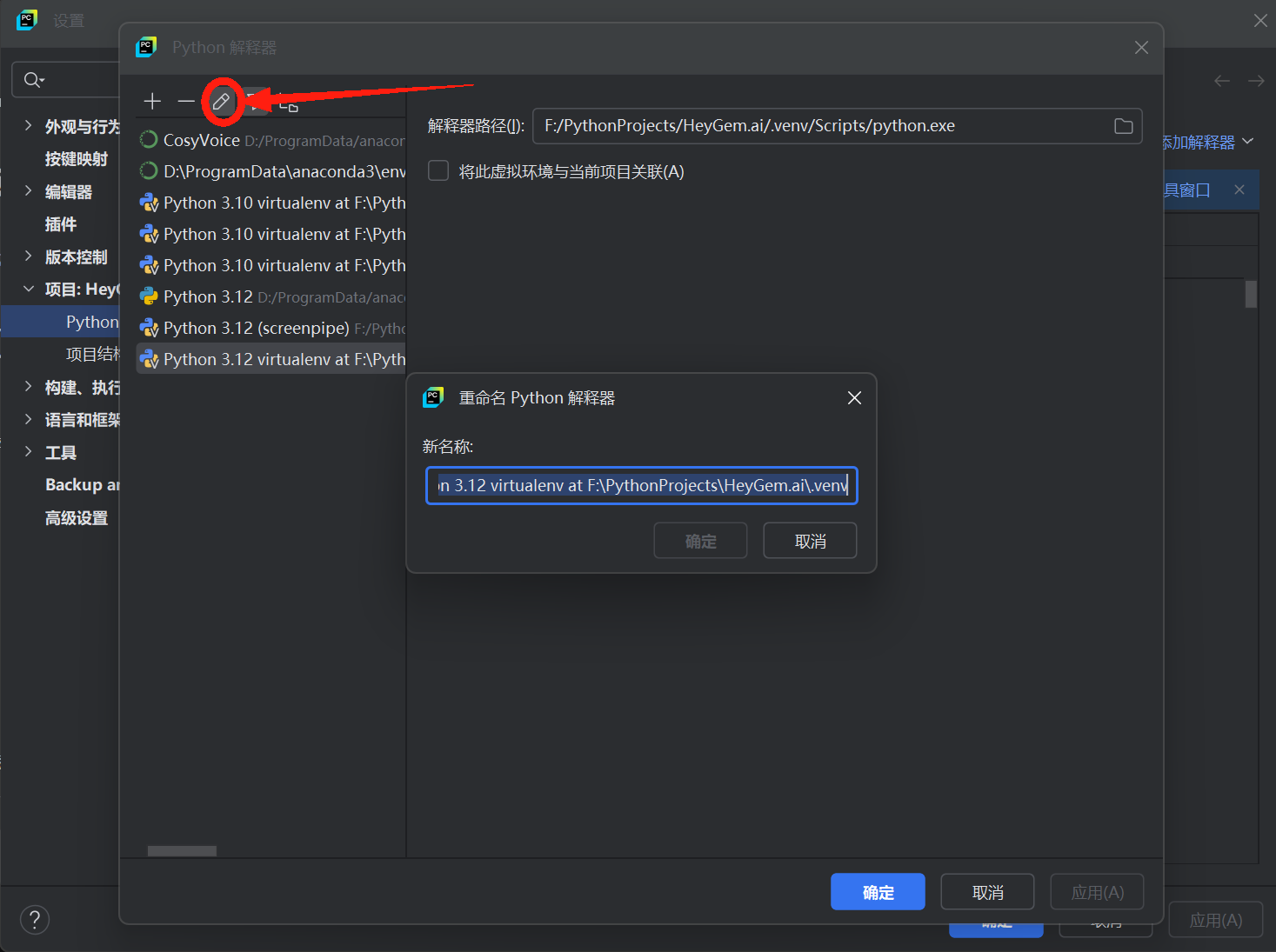1276x952 pixels.
Task: Expand the 外观与行为 settings category
Action: point(28,126)
